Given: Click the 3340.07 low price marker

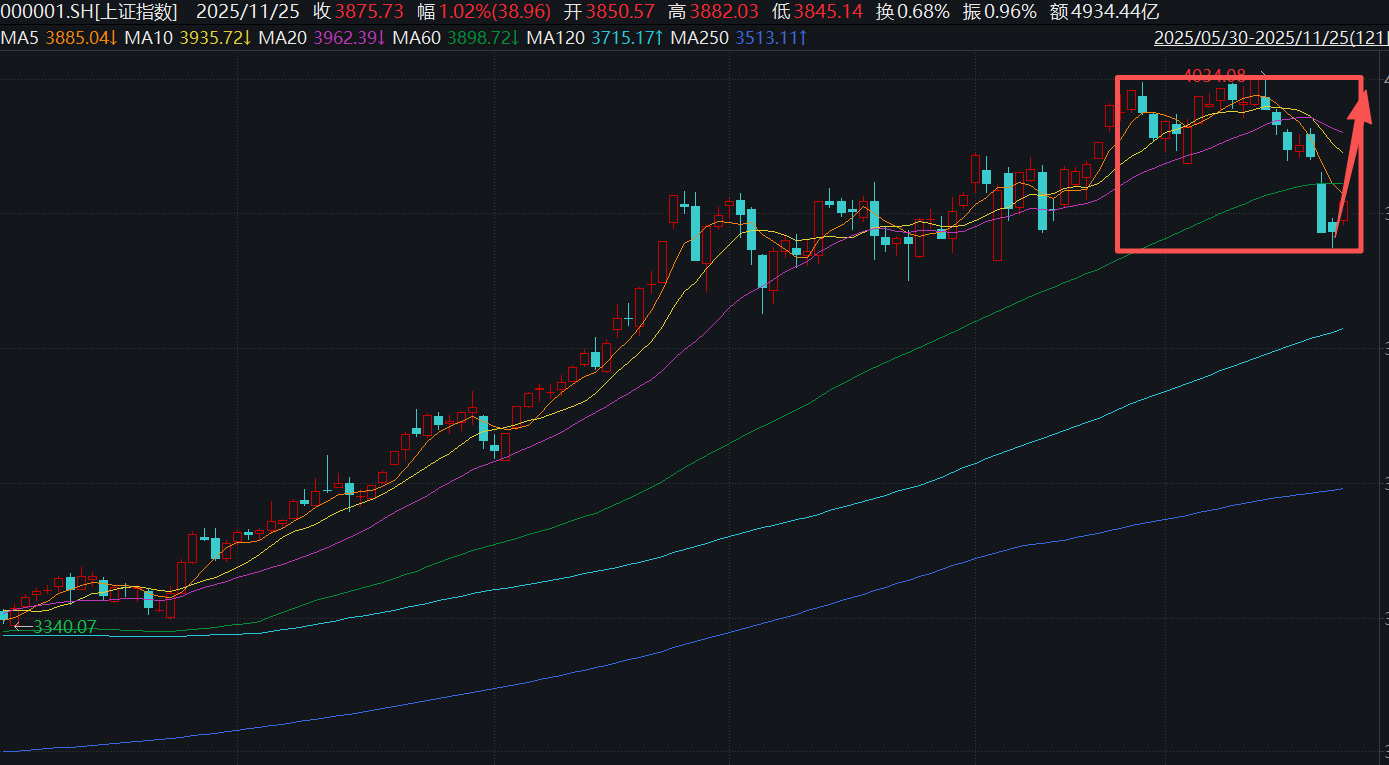Looking at the screenshot, I should (x=64, y=628).
